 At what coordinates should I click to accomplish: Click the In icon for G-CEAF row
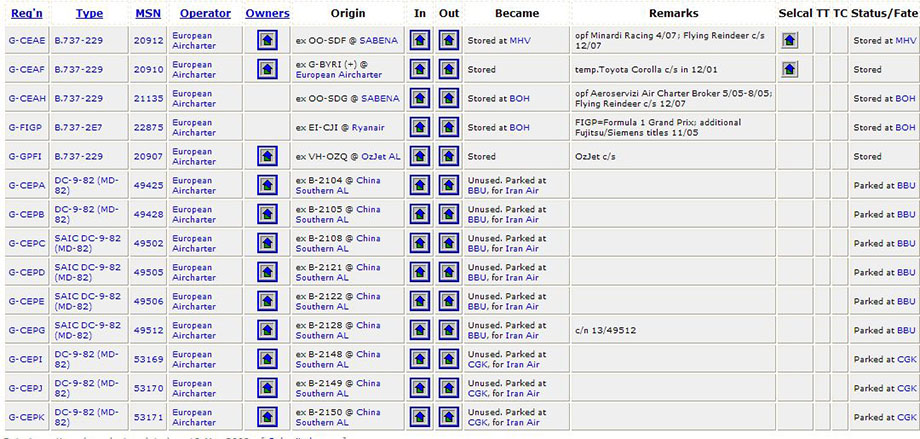(x=421, y=70)
